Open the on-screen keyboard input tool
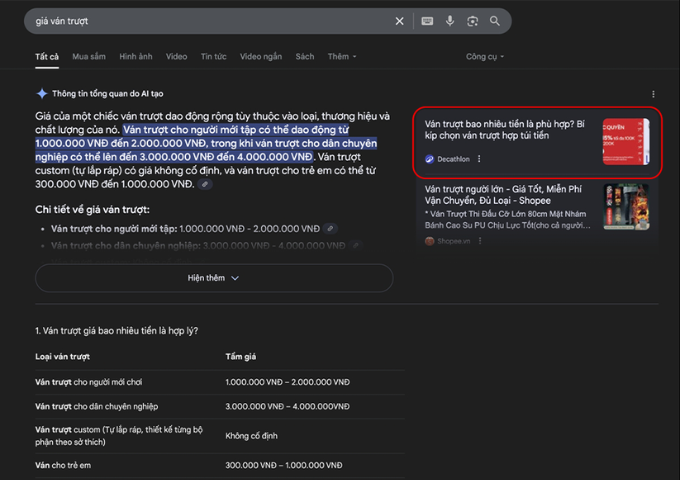680x480 pixels. (x=427, y=21)
